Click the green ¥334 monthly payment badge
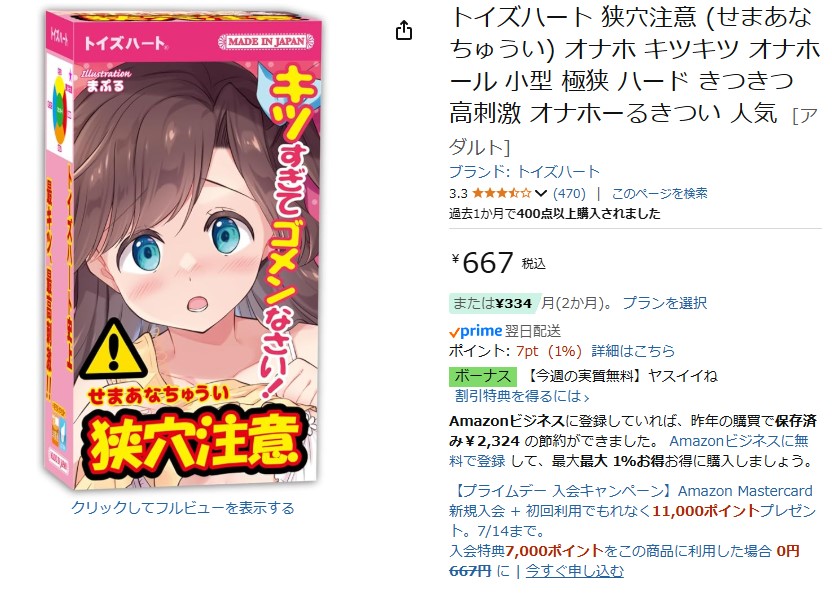The height and width of the screenshot is (594, 832). [493, 303]
